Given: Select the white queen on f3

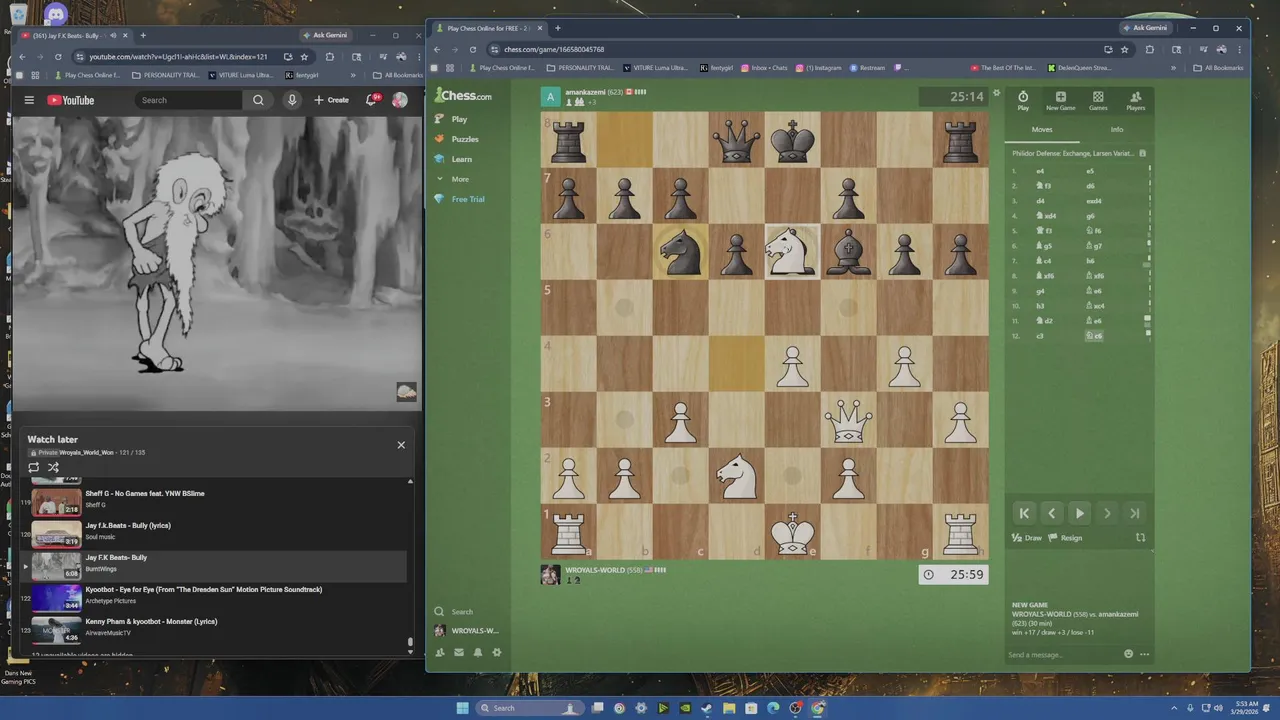Looking at the screenshot, I should pos(849,420).
